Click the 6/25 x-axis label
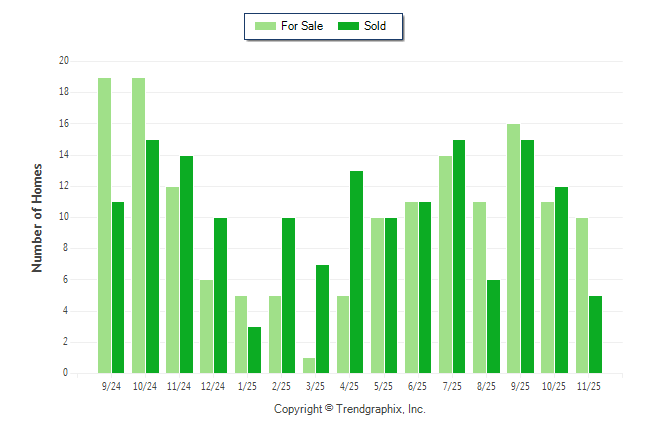 (x=418, y=385)
